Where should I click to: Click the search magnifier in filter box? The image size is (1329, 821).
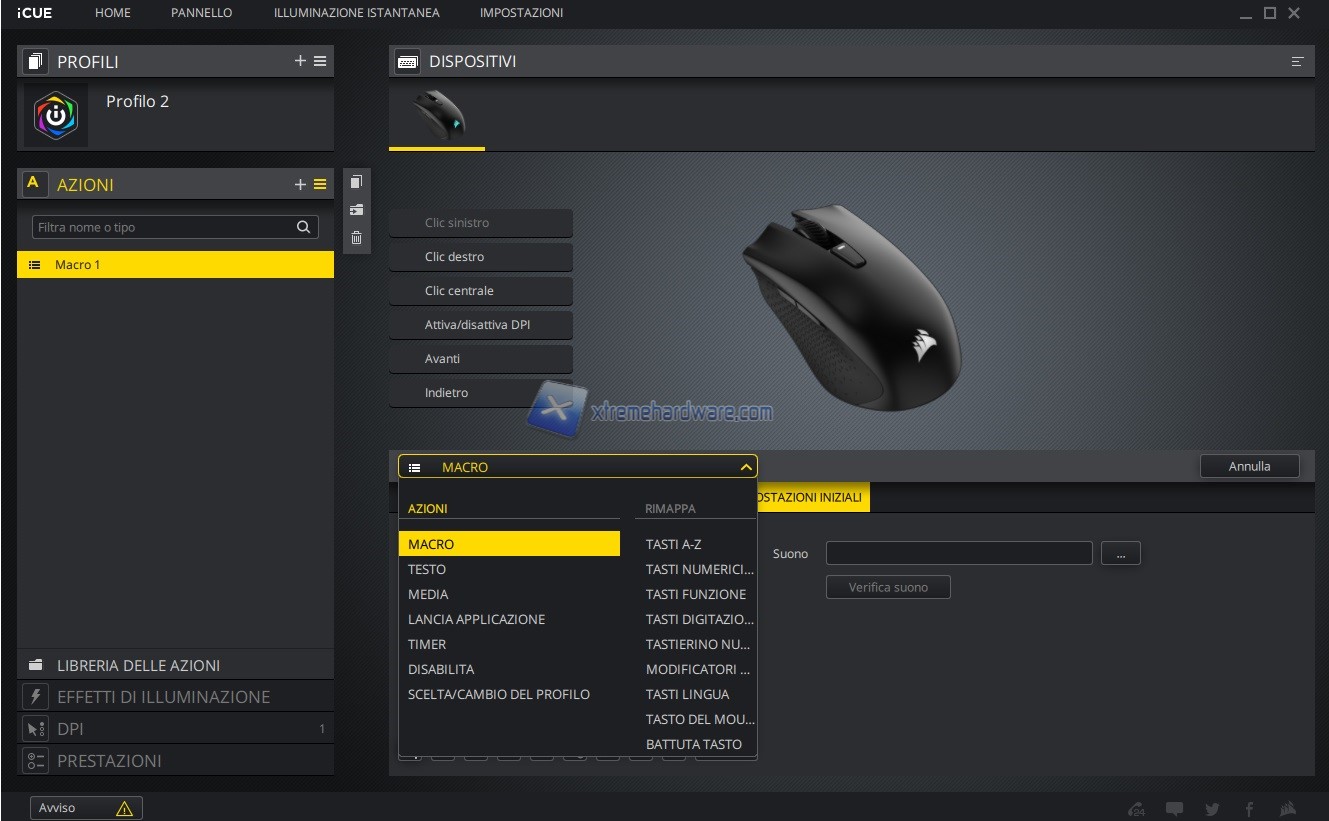point(303,227)
